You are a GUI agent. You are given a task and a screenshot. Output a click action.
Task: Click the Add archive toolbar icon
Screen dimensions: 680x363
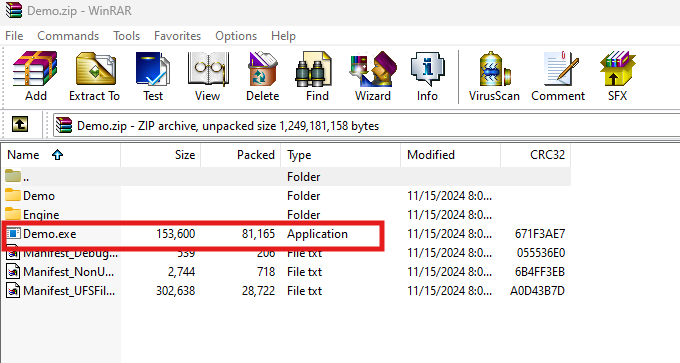(x=35, y=76)
